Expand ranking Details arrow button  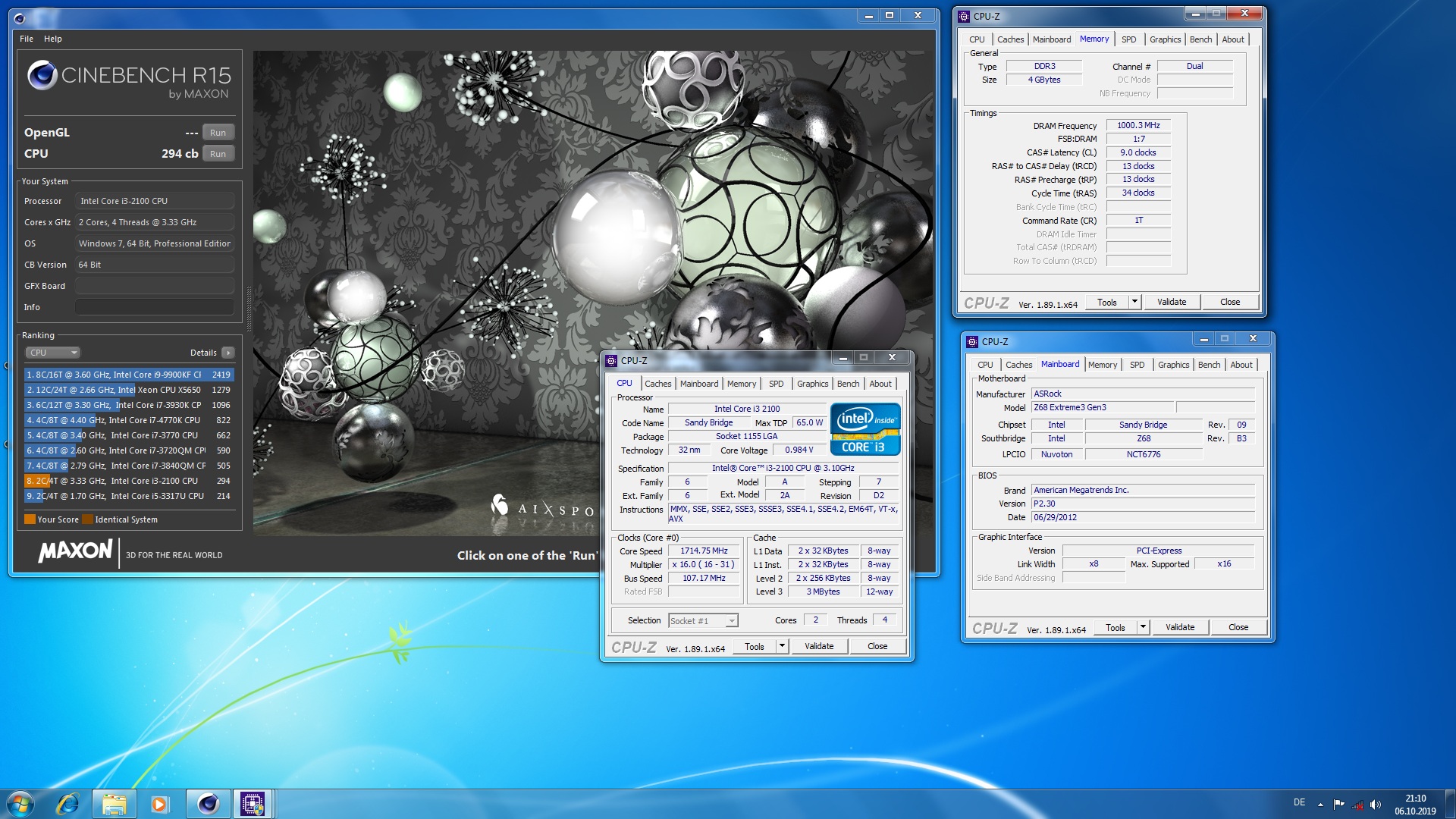[x=228, y=353]
